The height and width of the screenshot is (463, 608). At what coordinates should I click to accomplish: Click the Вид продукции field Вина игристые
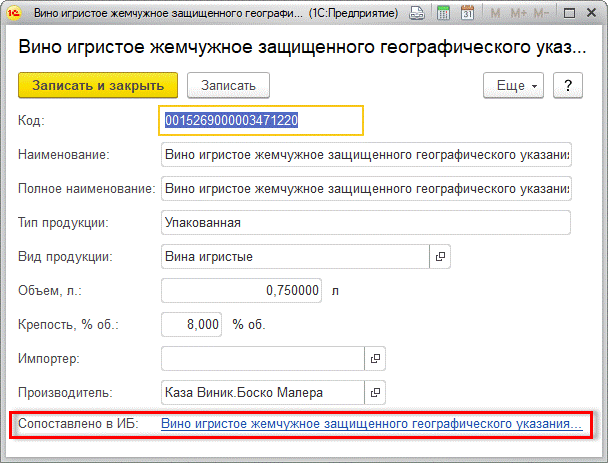pyautogui.click(x=295, y=256)
